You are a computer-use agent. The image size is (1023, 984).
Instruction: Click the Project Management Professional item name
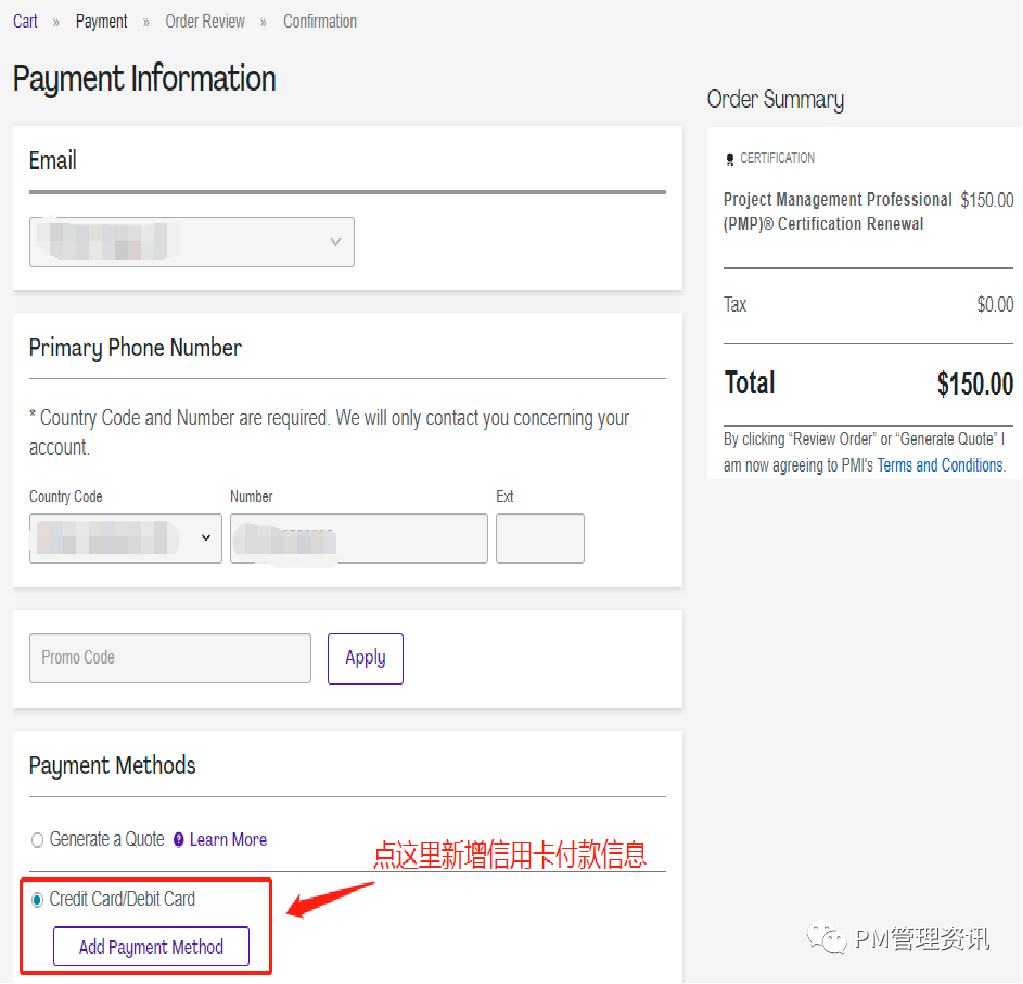click(x=838, y=211)
